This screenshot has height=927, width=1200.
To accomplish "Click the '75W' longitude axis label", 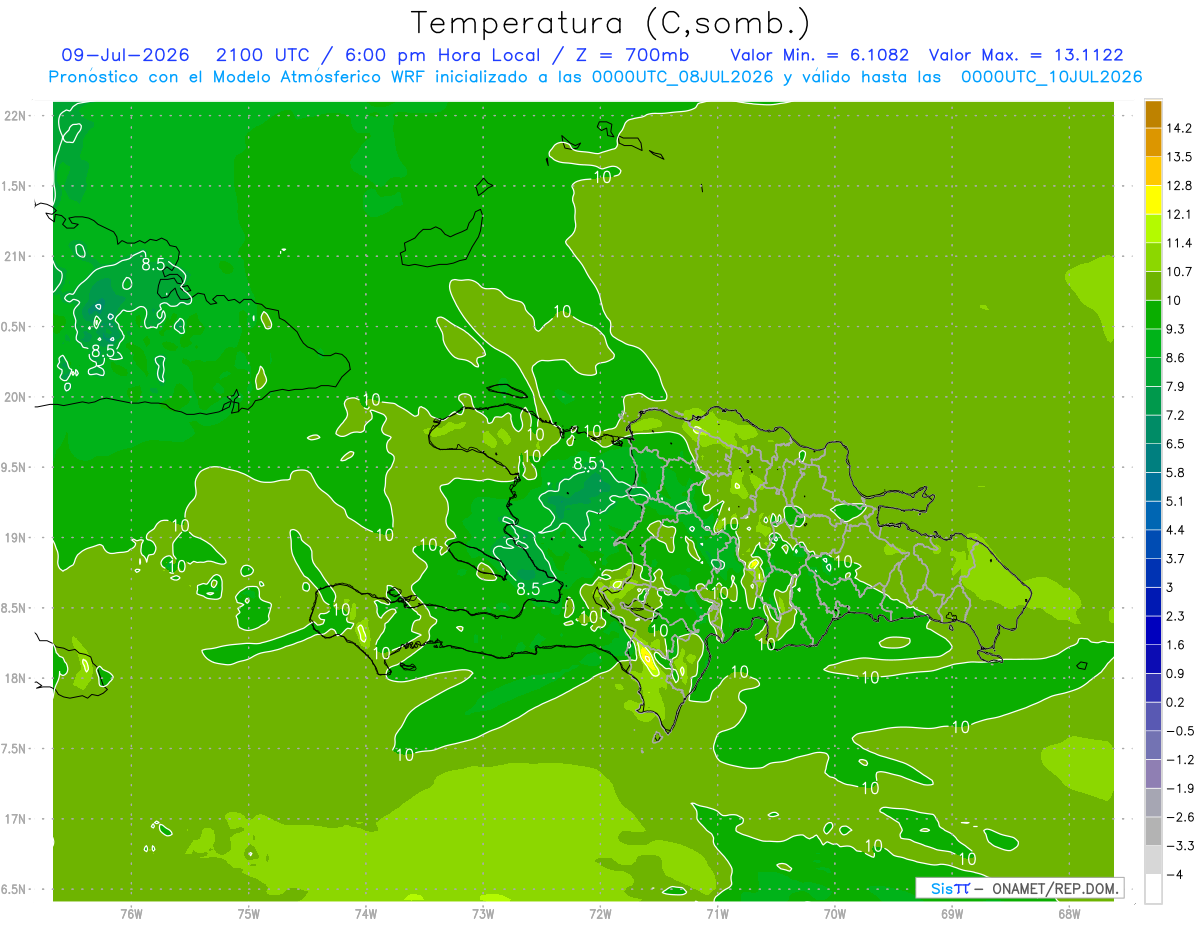I will [x=249, y=914].
